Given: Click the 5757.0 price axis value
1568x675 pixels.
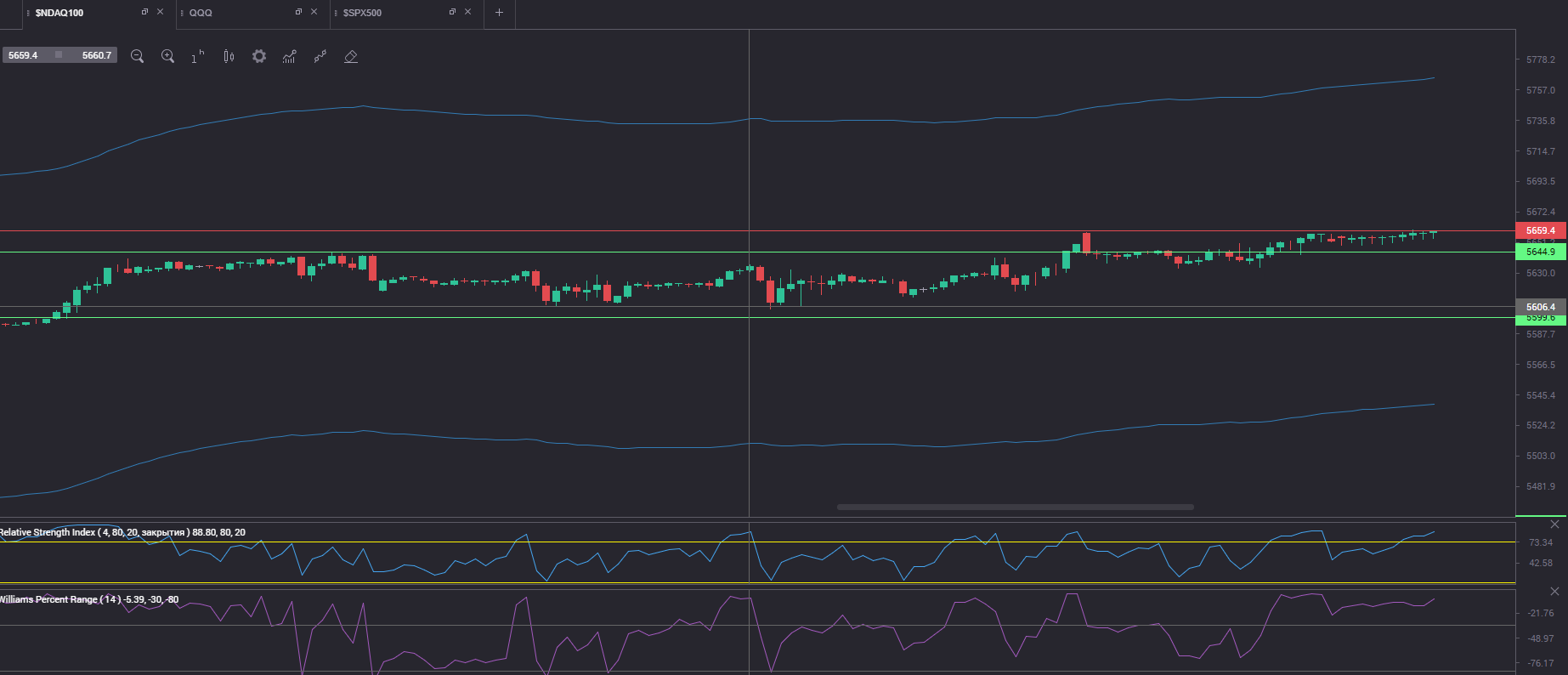Looking at the screenshot, I should point(1540,90).
